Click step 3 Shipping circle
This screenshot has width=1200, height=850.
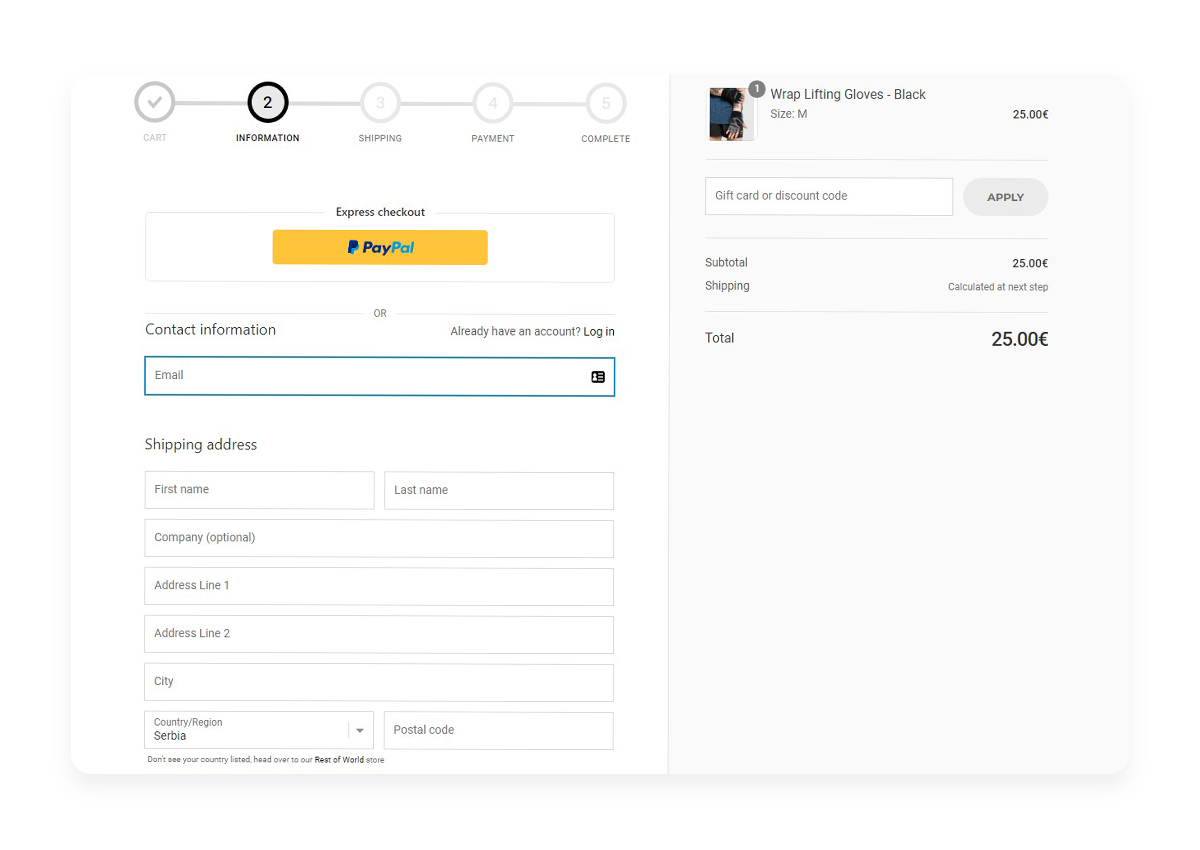coord(380,102)
